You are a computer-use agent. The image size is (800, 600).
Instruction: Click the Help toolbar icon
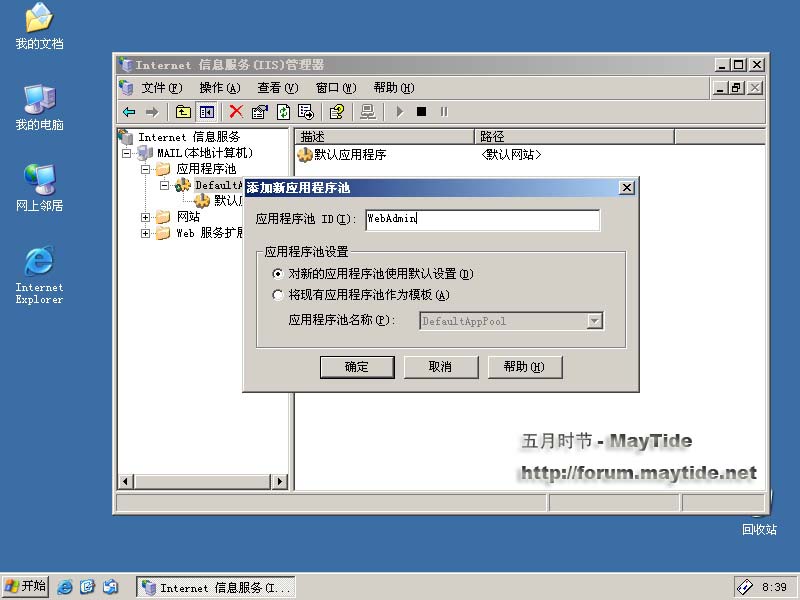click(x=337, y=112)
